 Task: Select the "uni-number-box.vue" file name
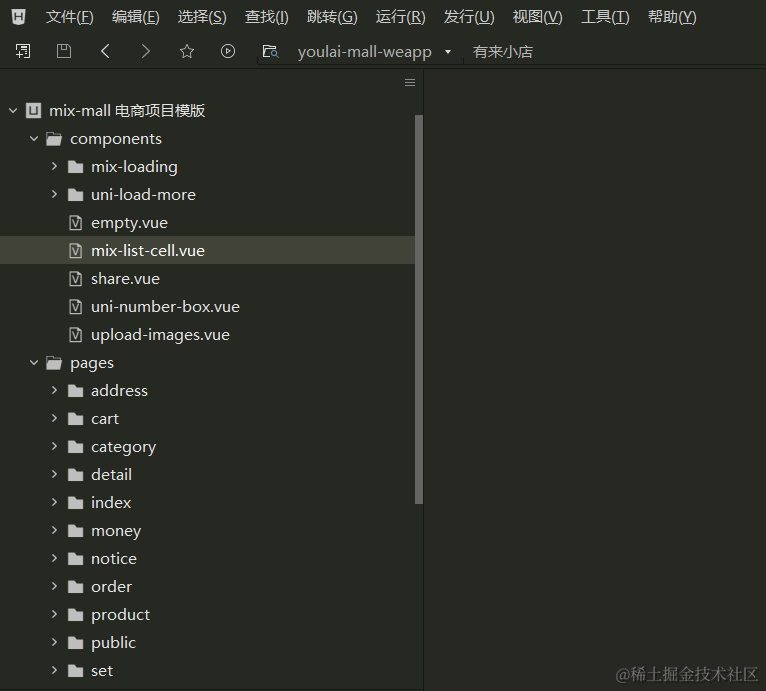(x=165, y=307)
